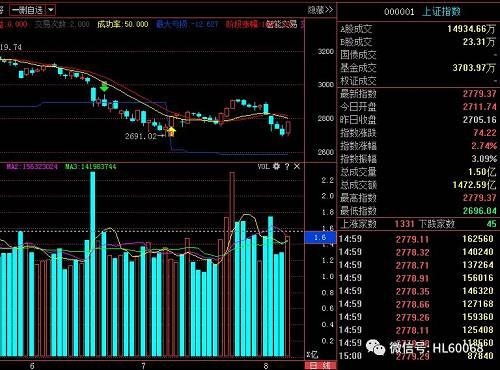500x370 pixels.
Task: Open the VOL indicator settings gear
Action: coord(276,166)
